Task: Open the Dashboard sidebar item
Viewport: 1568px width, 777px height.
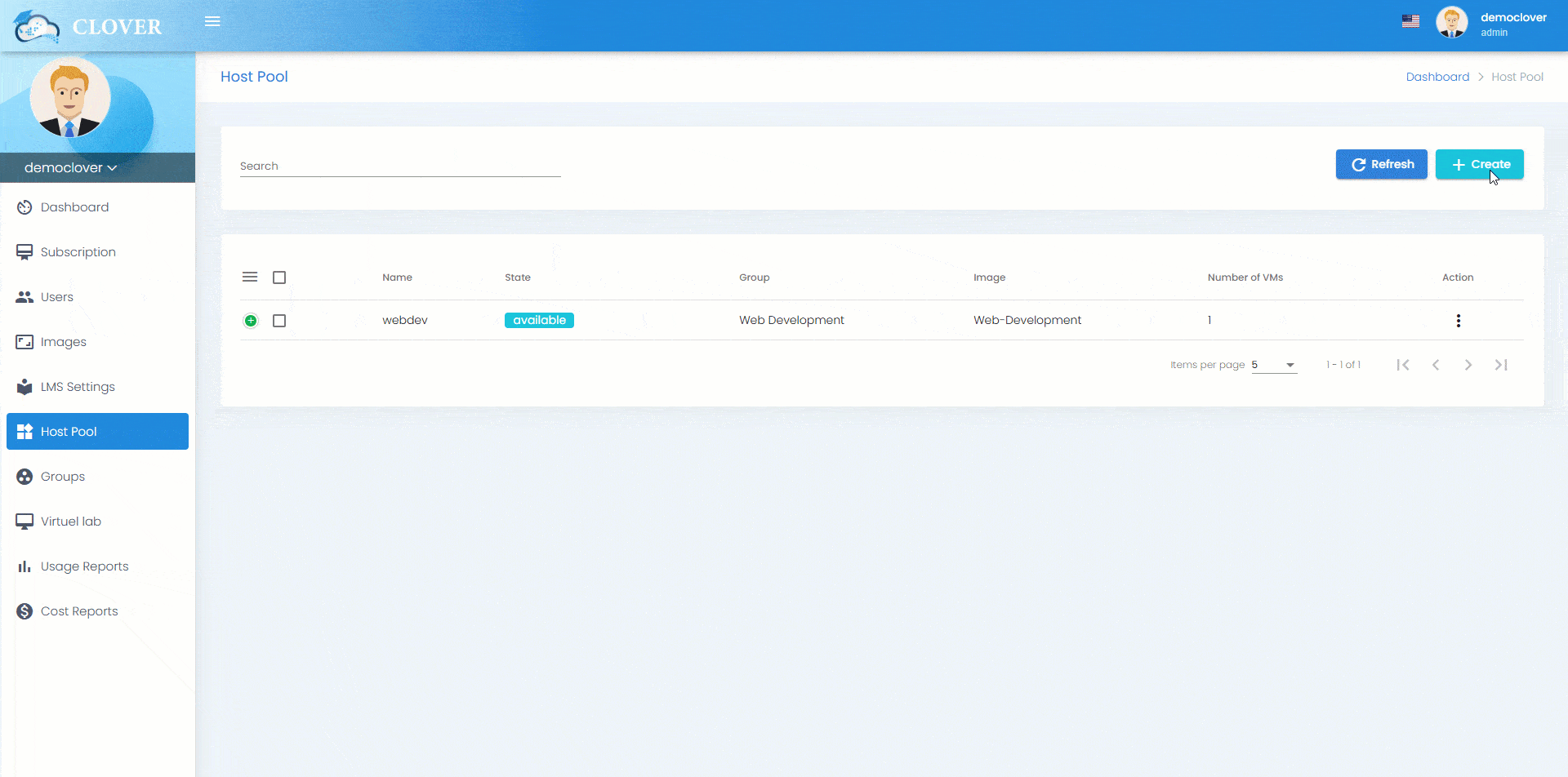Action: (74, 207)
